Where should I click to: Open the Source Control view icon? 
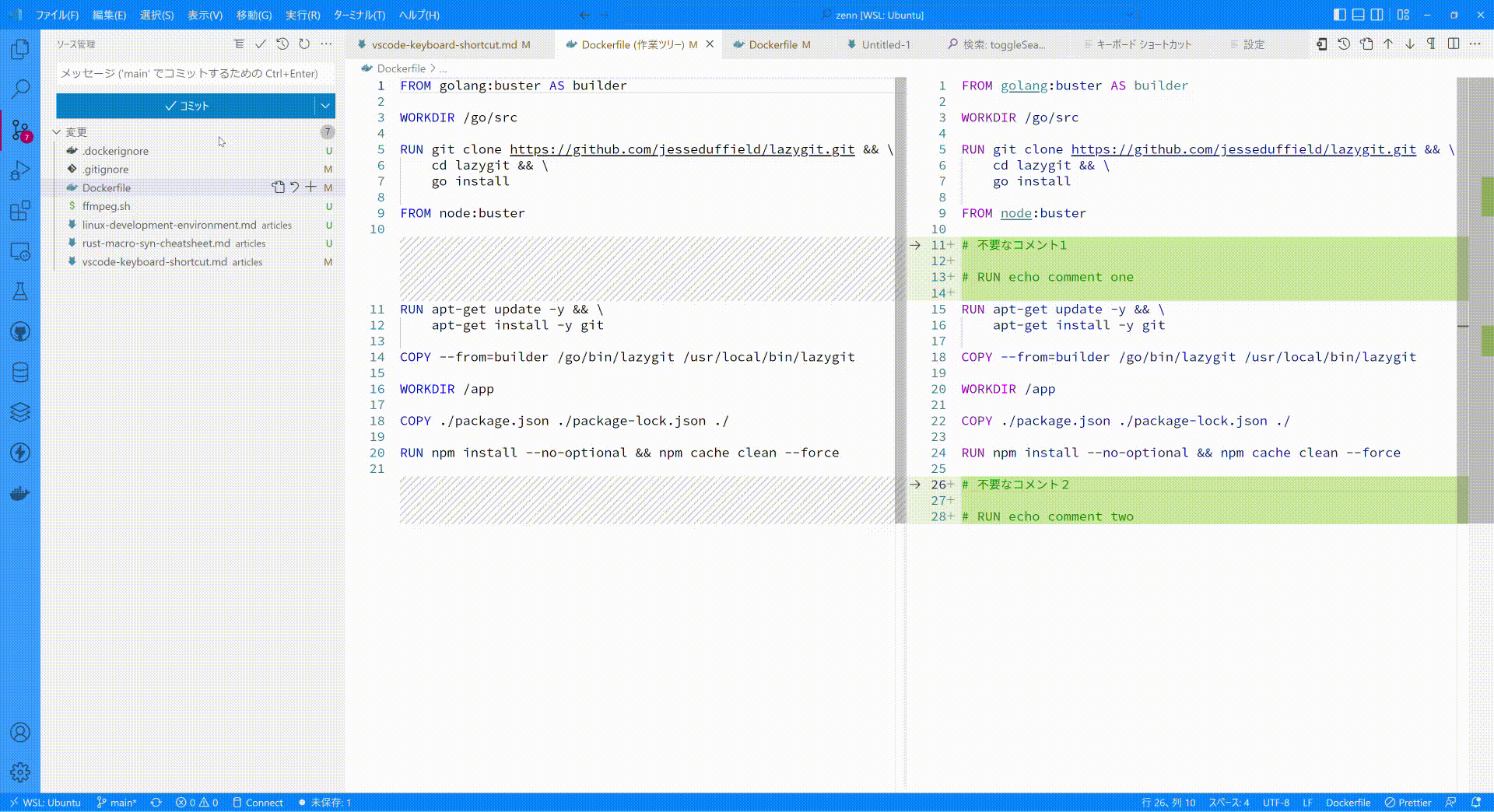click(x=20, y=131)
